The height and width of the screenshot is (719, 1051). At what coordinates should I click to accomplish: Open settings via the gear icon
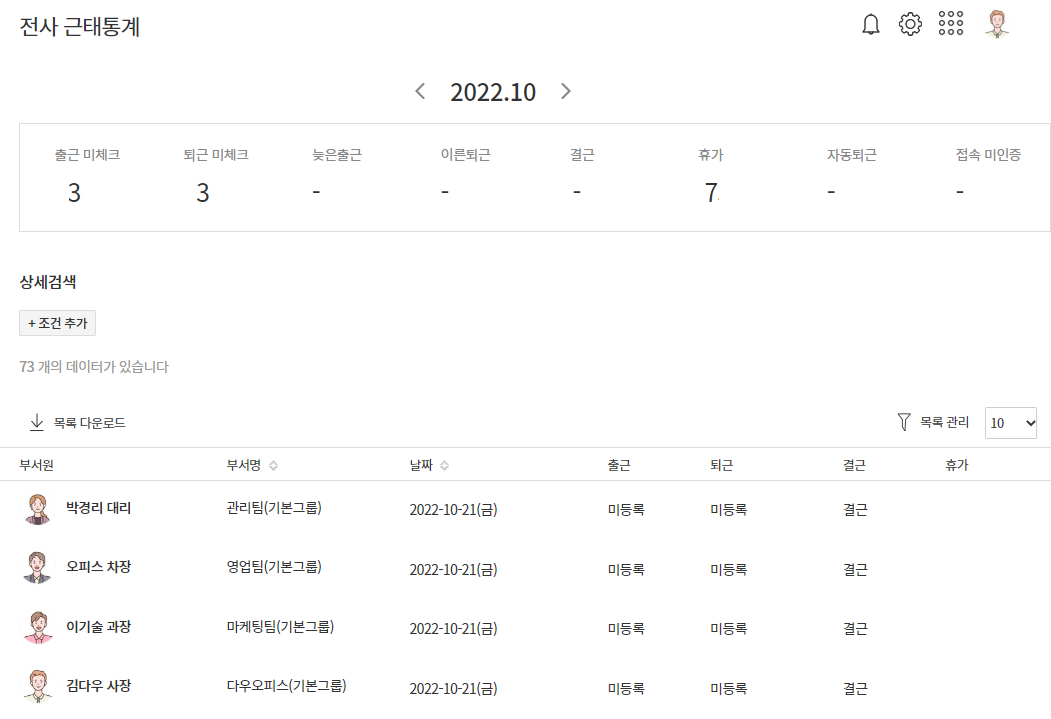[x=910, y=25]
